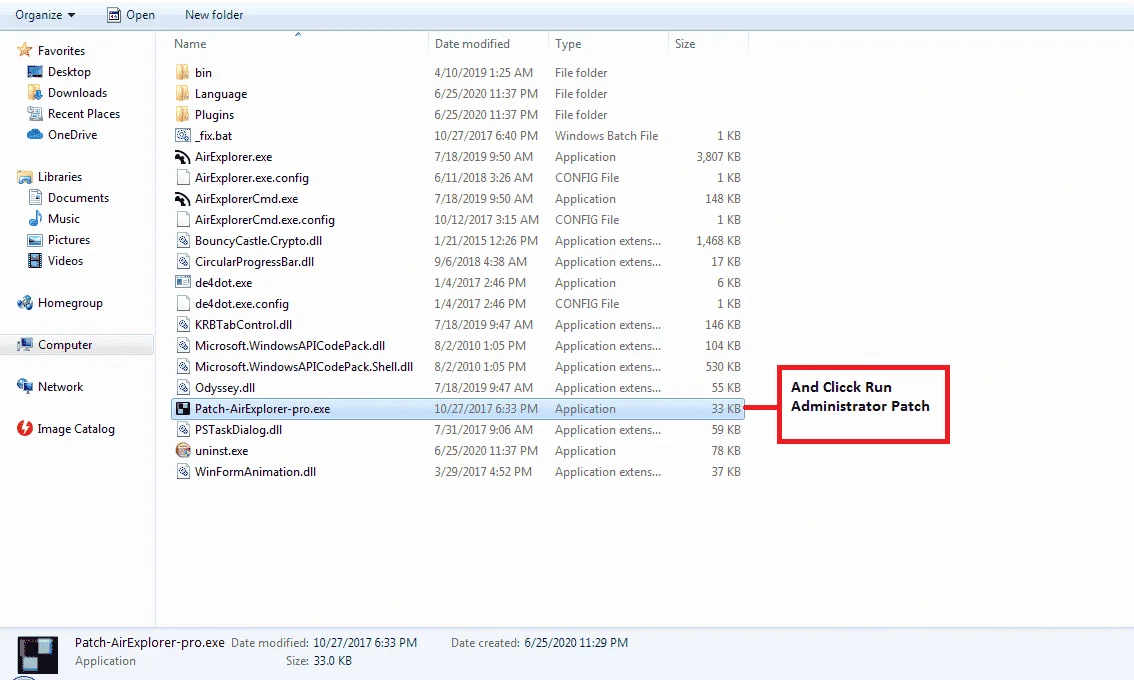Select file name AirExplorerCmd.exe.config
The width and height of the screenshot is (1134, 680).
[x=265, y=219]
